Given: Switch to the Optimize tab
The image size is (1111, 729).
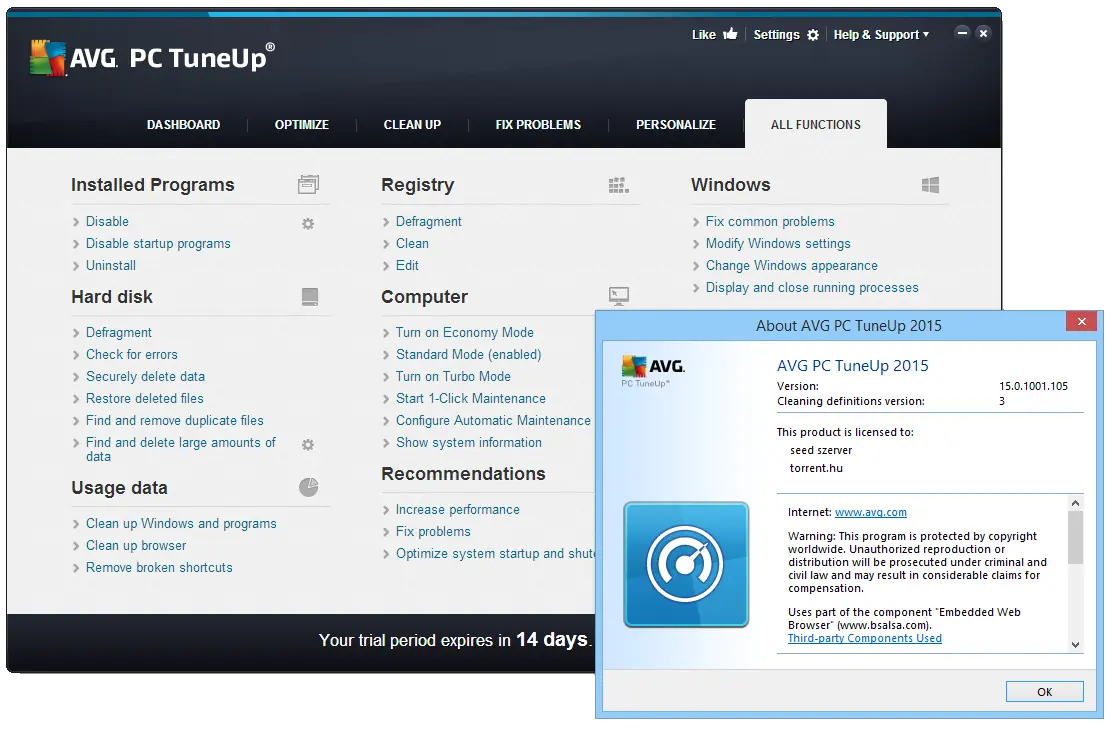Looking at the screenshot, I should click(x=302, y=125).
